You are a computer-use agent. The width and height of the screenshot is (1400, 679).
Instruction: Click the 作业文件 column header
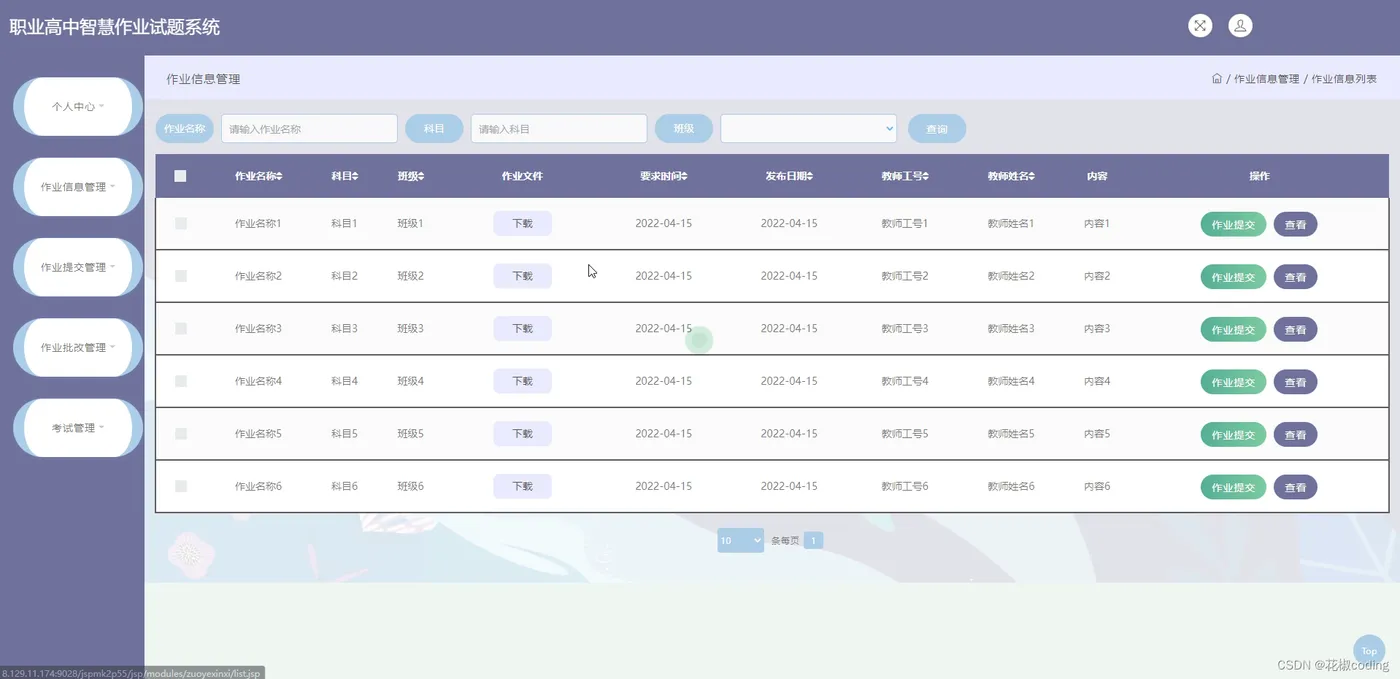point(522,176)
